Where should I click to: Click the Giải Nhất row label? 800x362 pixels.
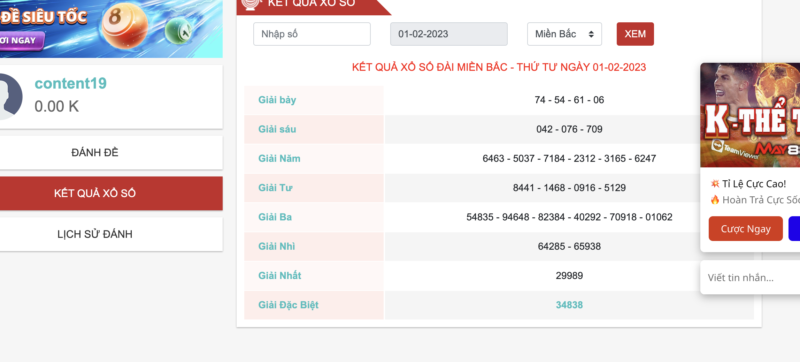coord(280,276)
